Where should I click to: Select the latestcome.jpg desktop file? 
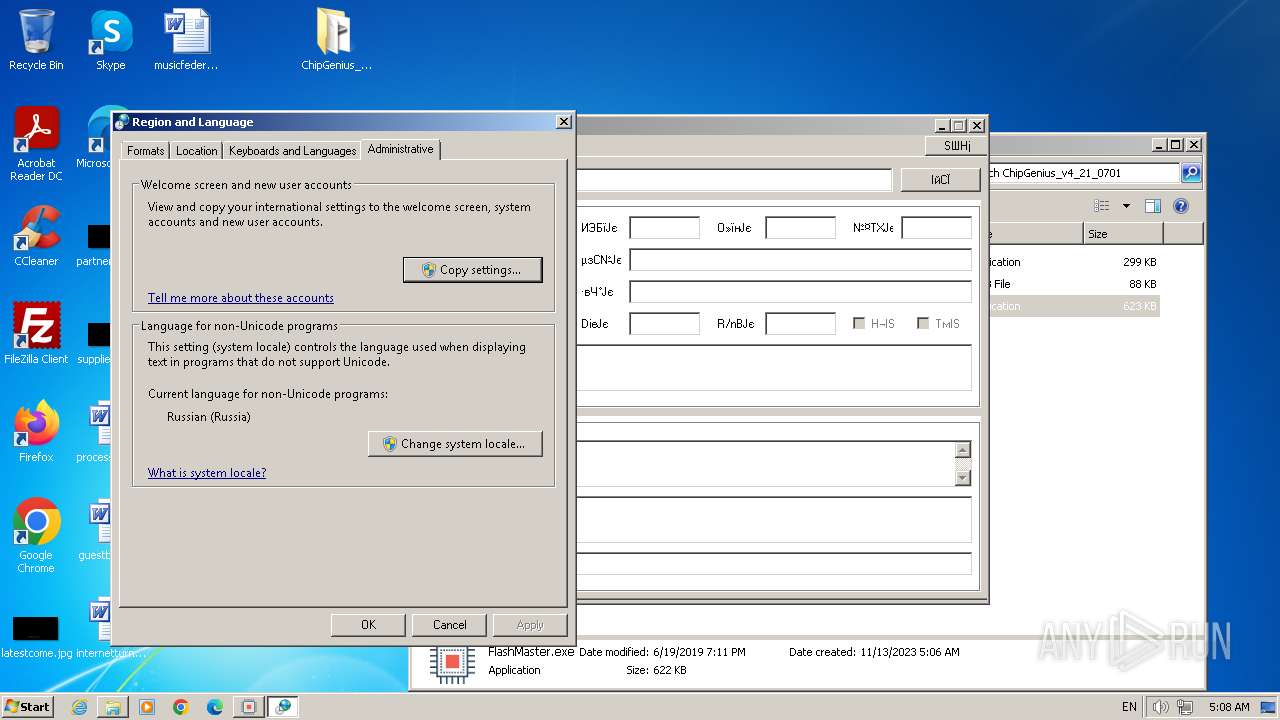(36, 637)
